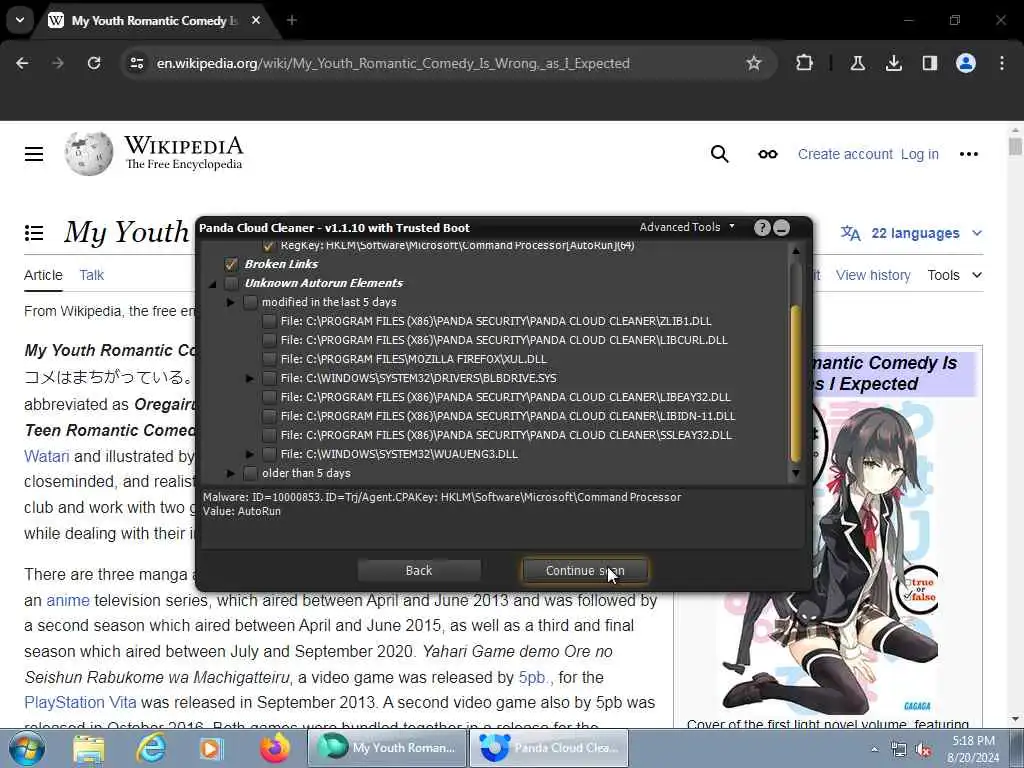Screen dimensions: 1024x768
Task: Open Wikipedia appearance glasses icon
Action: [x=767, y=154]
